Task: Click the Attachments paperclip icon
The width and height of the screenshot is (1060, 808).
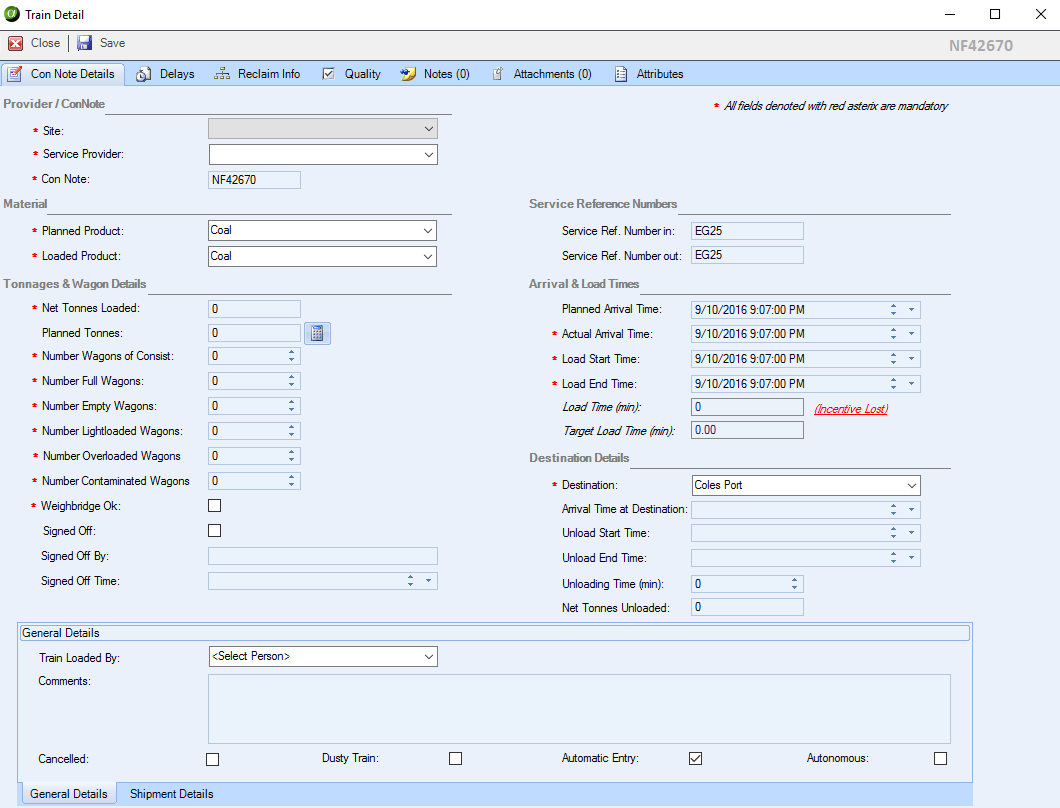Action: pos(498,74)
